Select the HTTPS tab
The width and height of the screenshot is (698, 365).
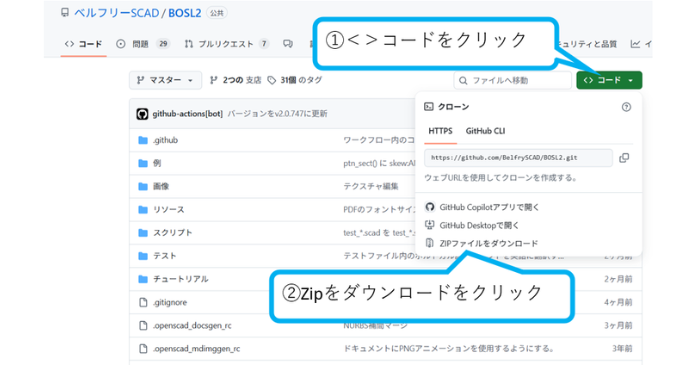[x=440, y=131]
